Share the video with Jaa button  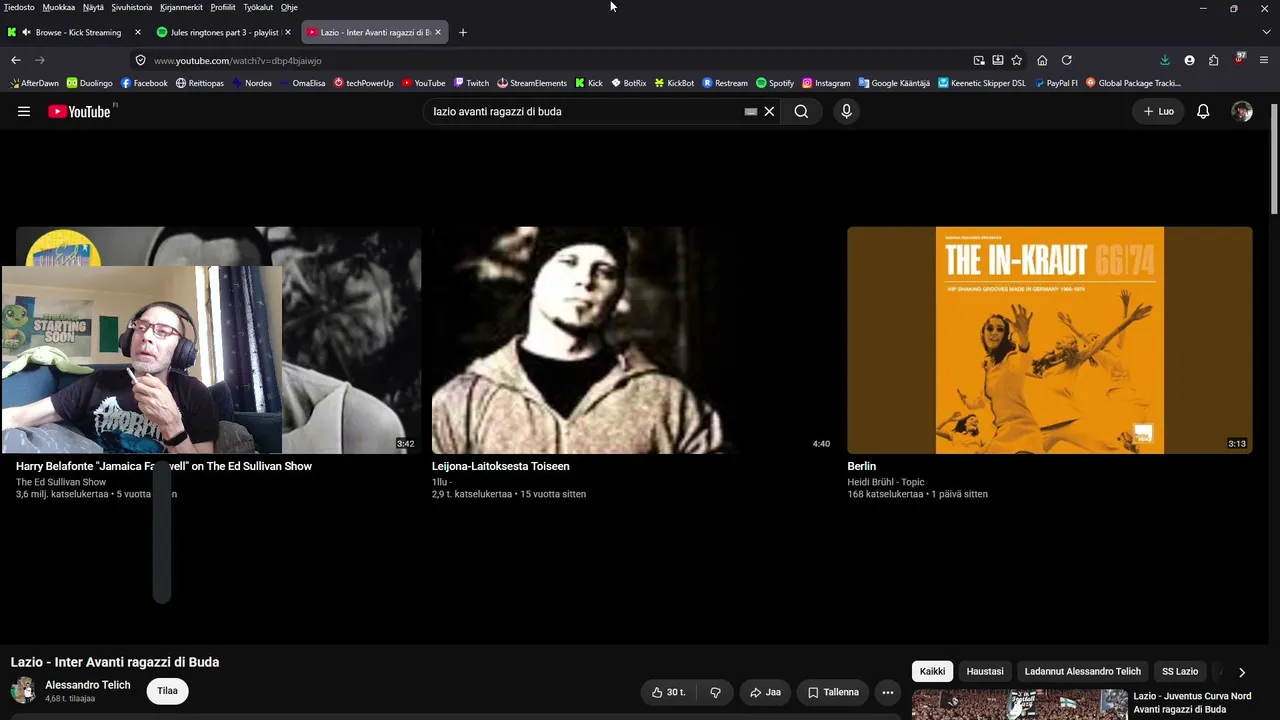pyautogui.click(x=765, y=692)
